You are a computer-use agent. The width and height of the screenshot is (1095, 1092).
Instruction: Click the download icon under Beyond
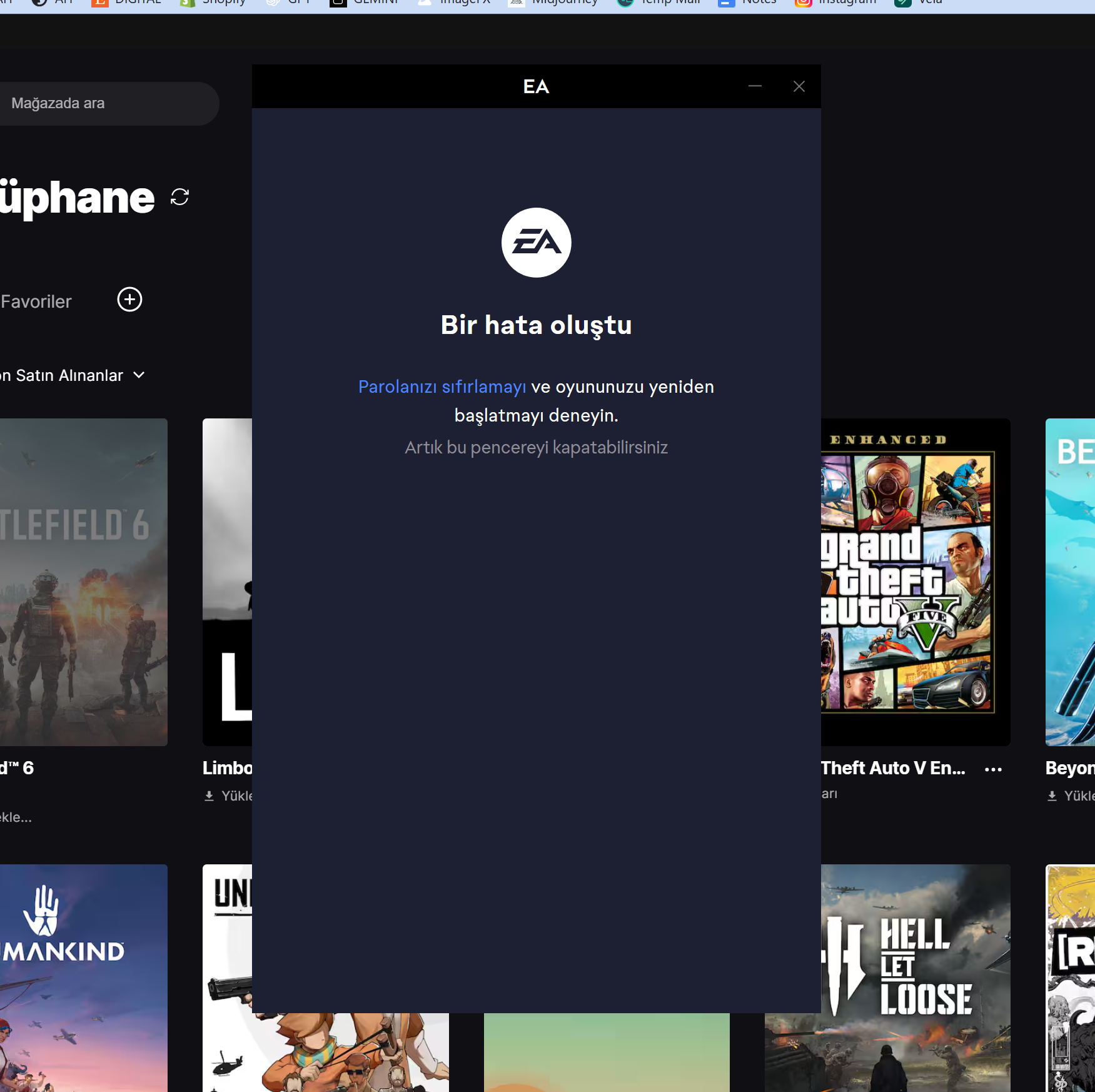coord(1052,796)
